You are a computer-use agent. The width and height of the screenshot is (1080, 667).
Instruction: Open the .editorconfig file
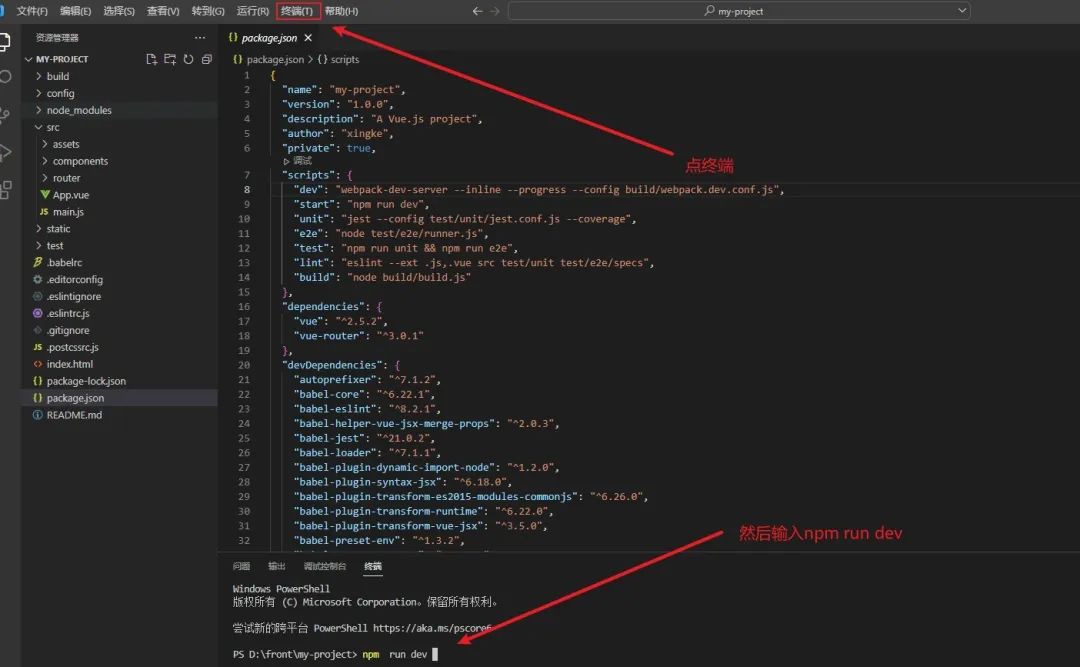pos(74,279)
